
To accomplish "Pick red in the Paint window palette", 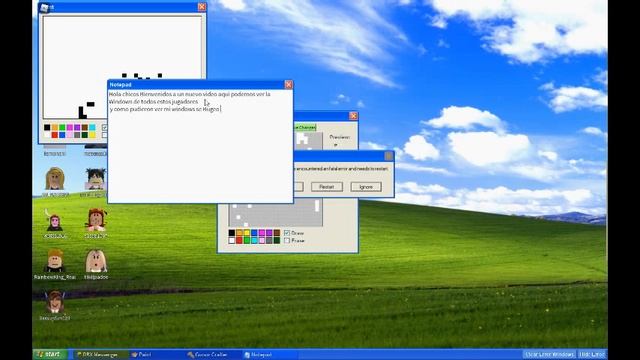I will (55, 135).
